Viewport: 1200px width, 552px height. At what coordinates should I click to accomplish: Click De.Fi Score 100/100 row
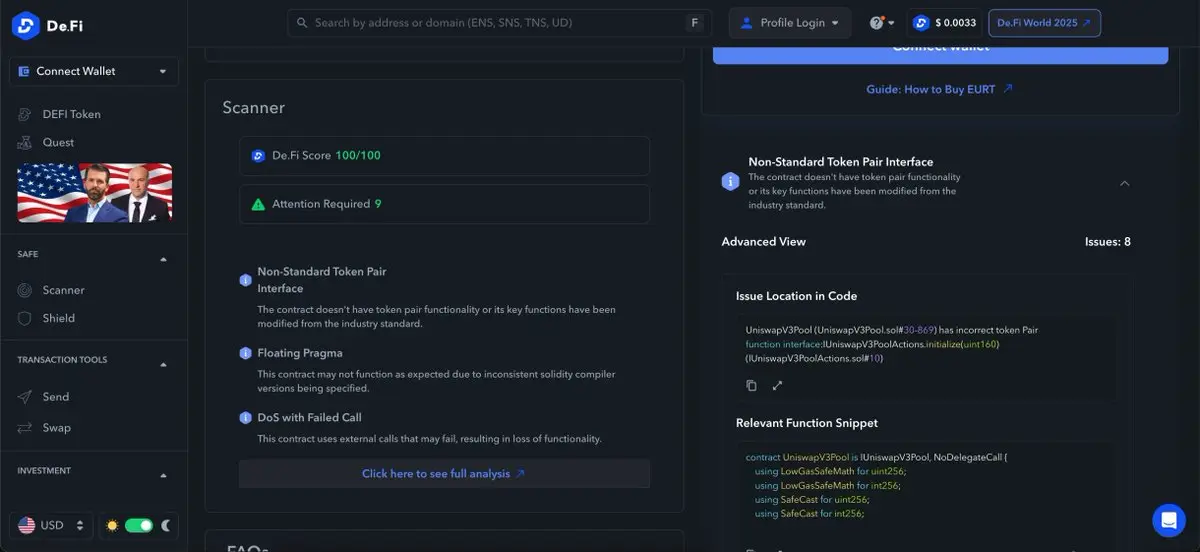point(444,156)
